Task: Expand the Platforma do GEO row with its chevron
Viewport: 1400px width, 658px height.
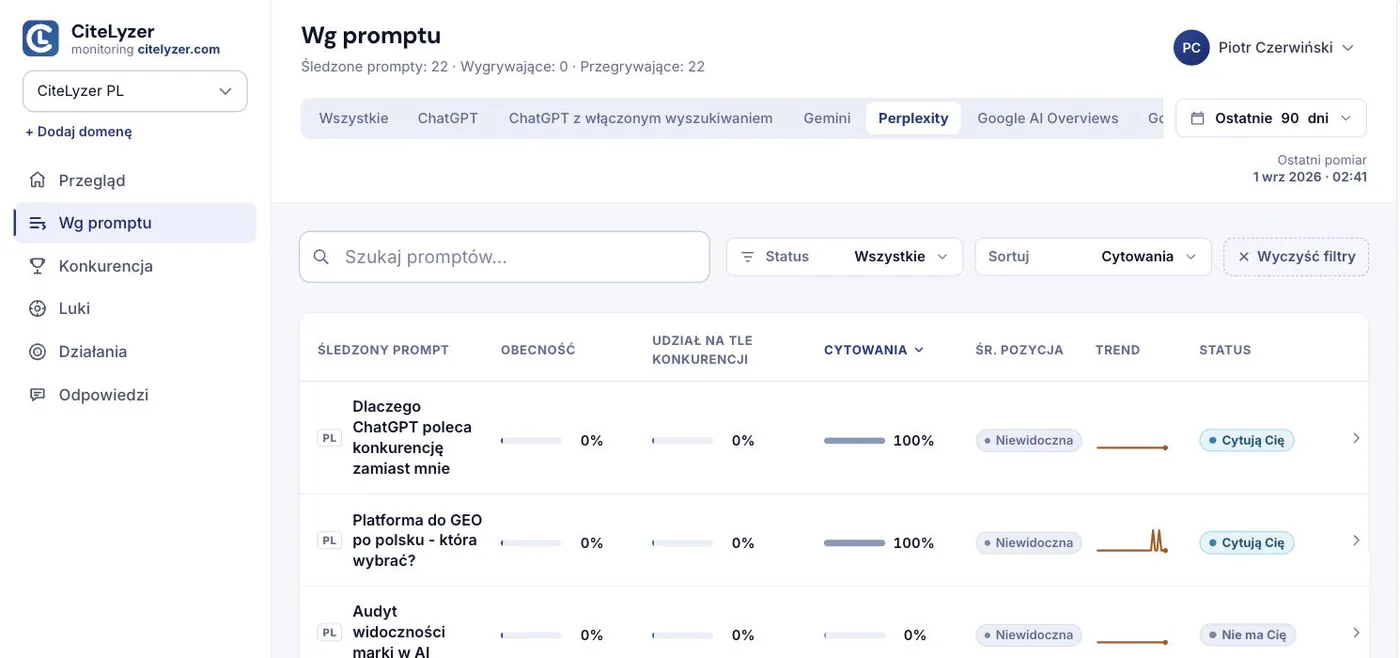Action: 1357,540
